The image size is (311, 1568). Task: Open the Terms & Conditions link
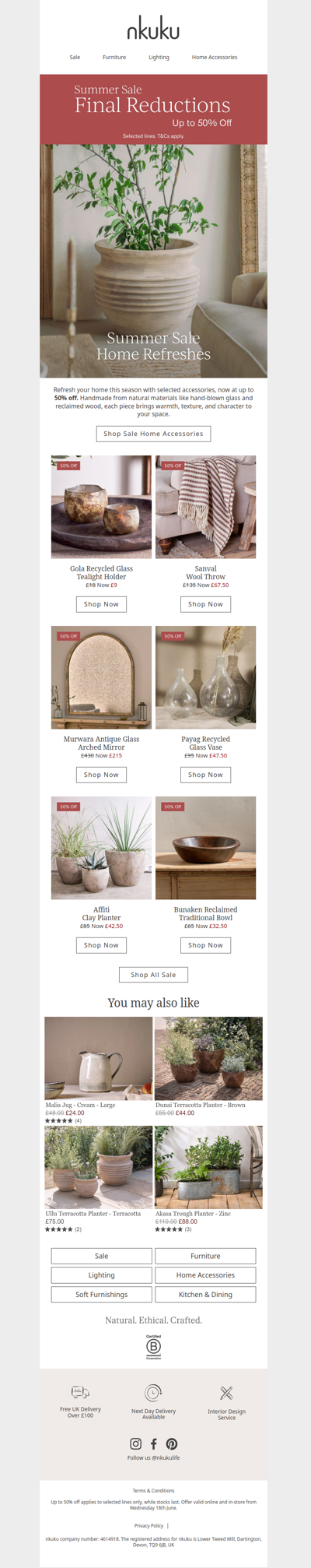tap(153, 1491)
